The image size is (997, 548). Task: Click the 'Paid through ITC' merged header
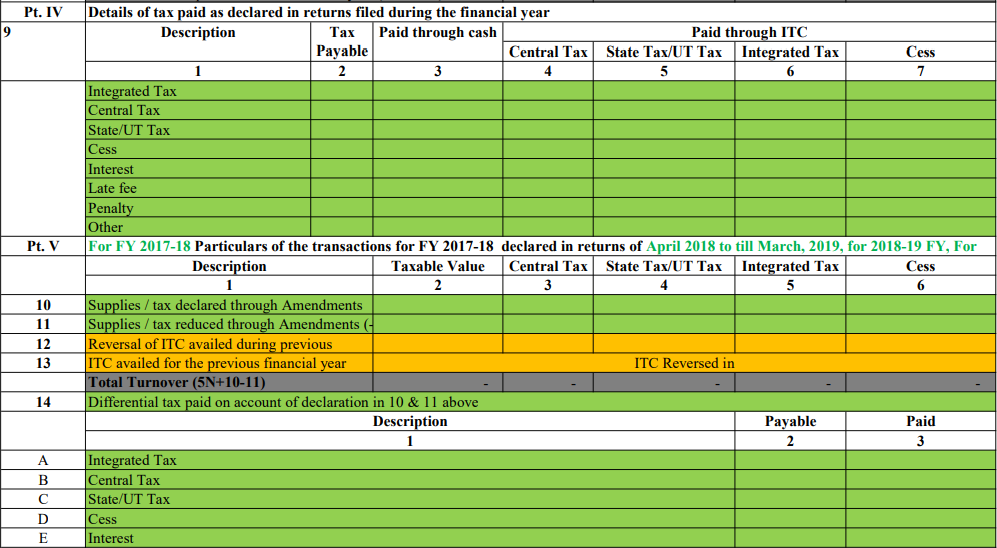click(x=750, y=32)
